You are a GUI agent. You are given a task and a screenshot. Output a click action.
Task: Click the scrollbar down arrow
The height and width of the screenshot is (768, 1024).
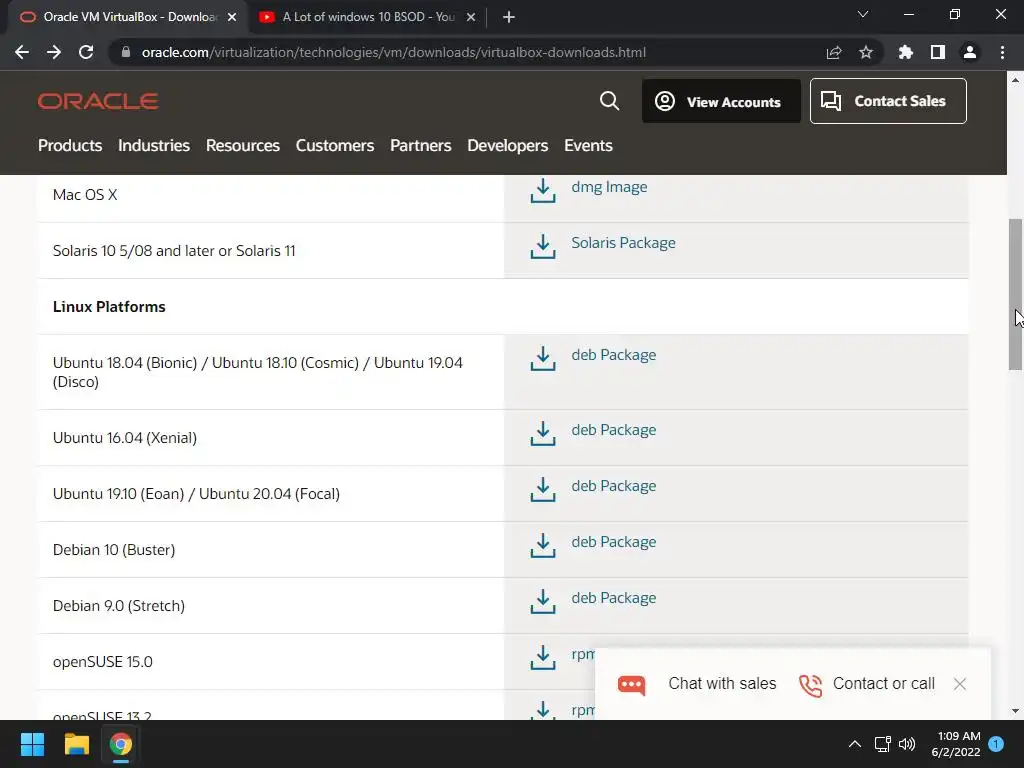[x=1015, y=711]
